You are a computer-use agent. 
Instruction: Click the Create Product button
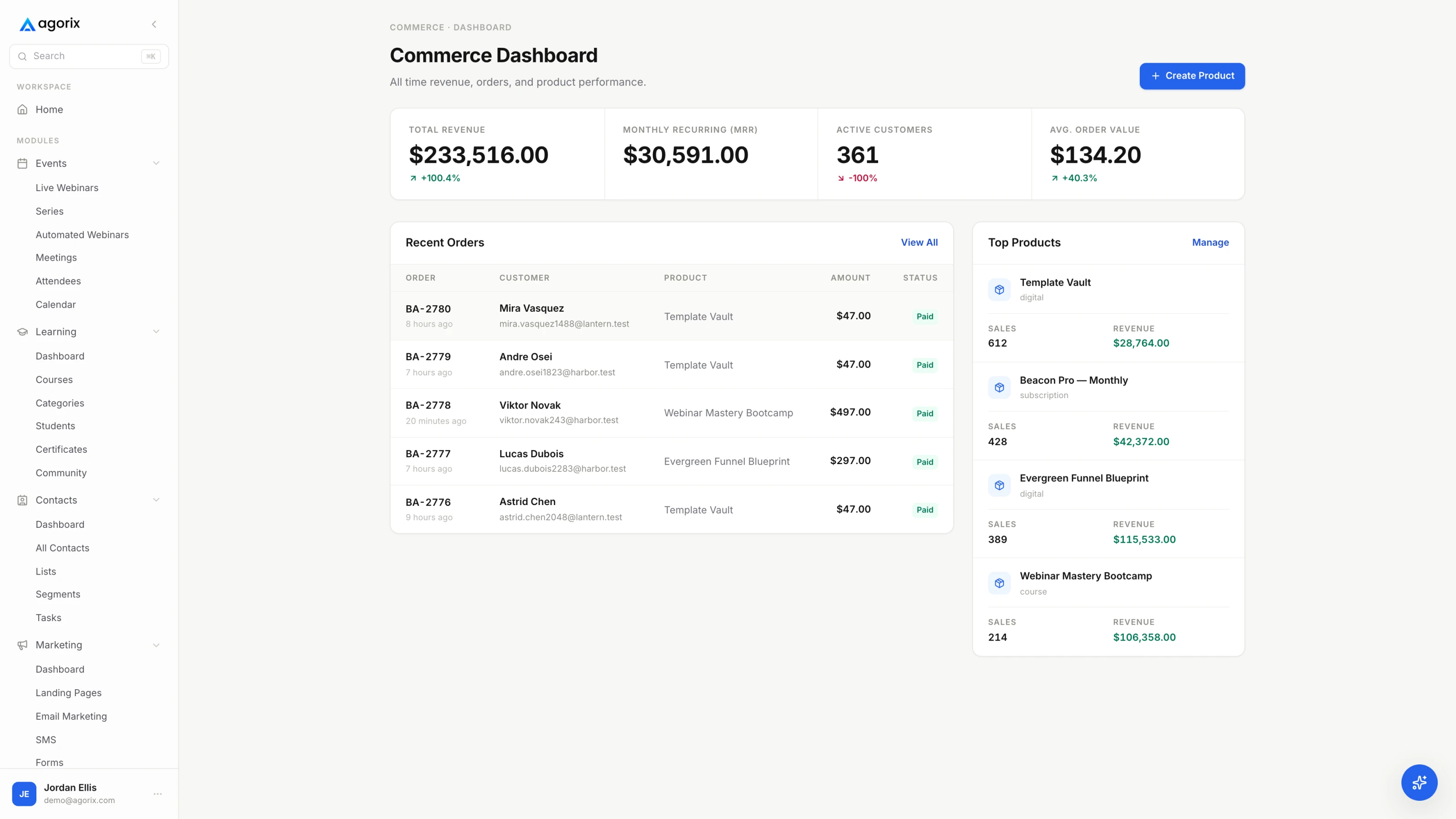point(1192,76)
